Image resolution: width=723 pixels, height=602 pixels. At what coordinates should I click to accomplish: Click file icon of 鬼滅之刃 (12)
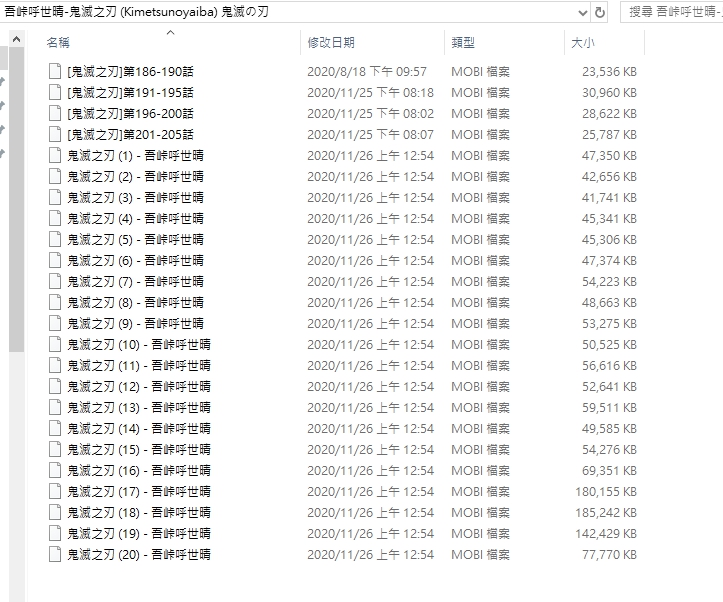click(x=55, y=386)
